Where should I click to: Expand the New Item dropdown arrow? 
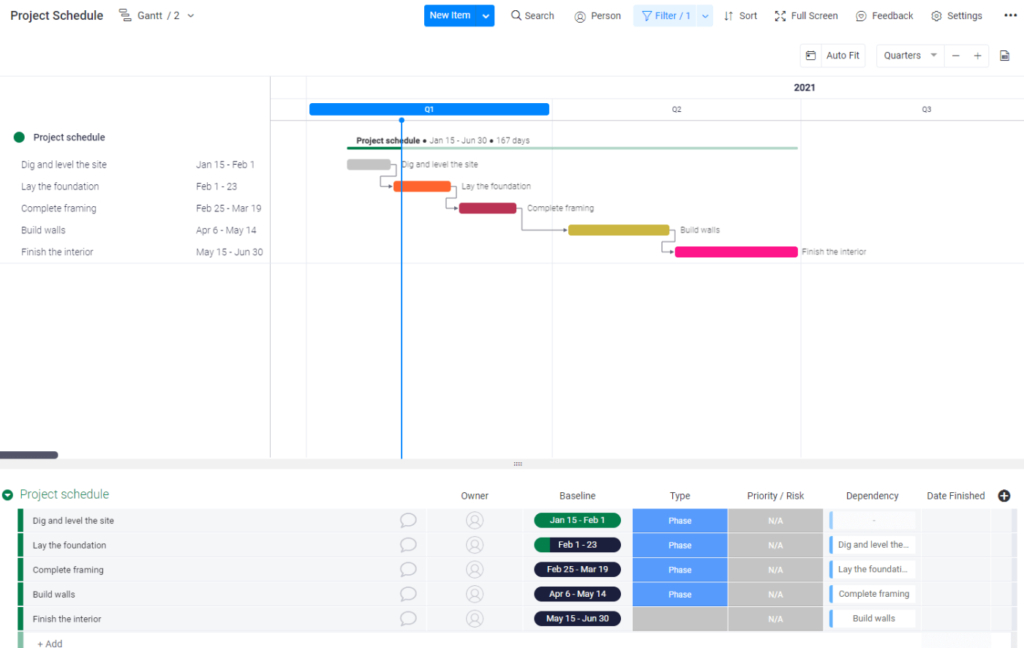tap(485, 15)
